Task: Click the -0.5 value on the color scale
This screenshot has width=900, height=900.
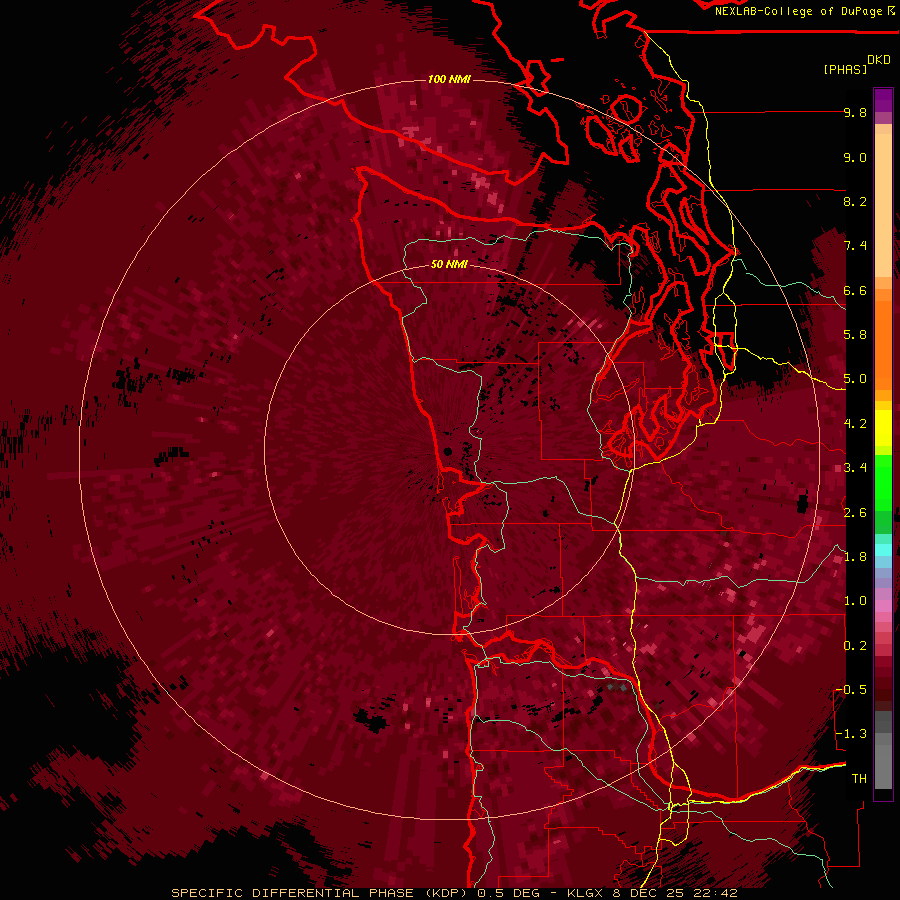Action: 852,690
